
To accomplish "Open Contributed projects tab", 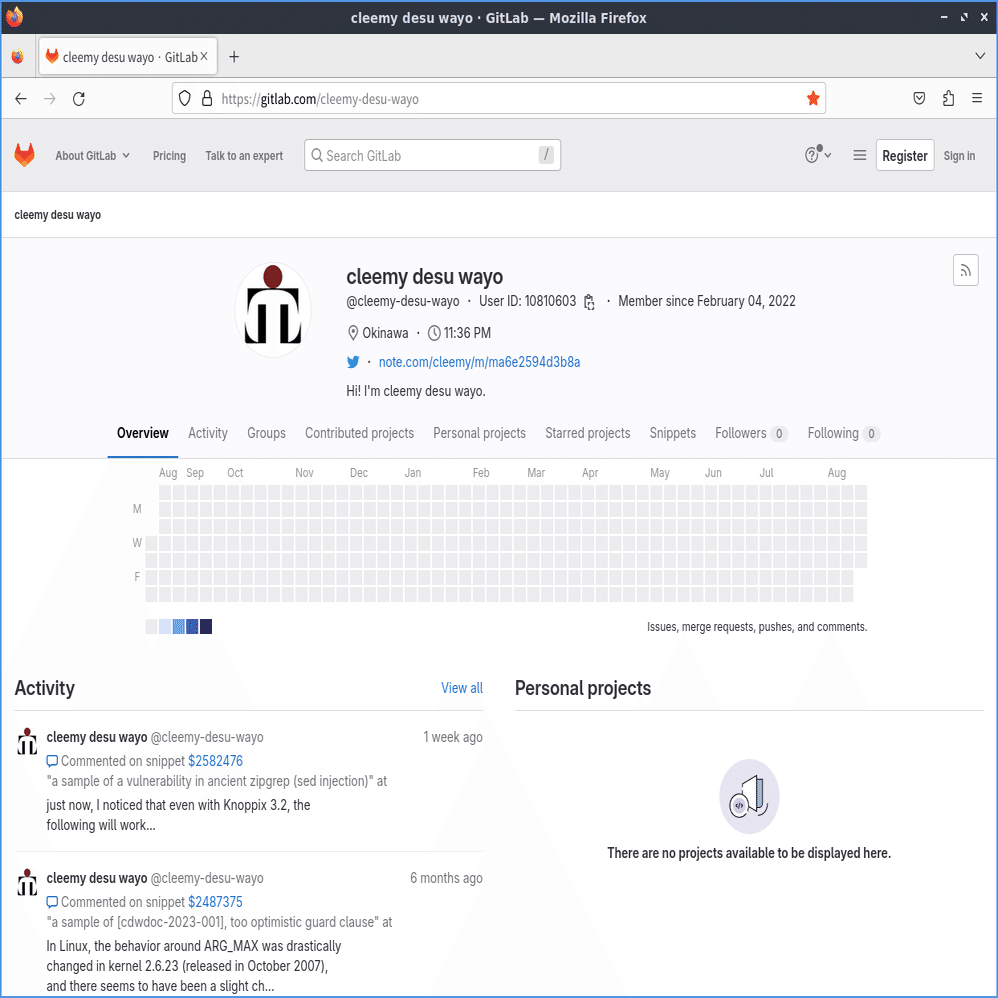I will point(359,433).
